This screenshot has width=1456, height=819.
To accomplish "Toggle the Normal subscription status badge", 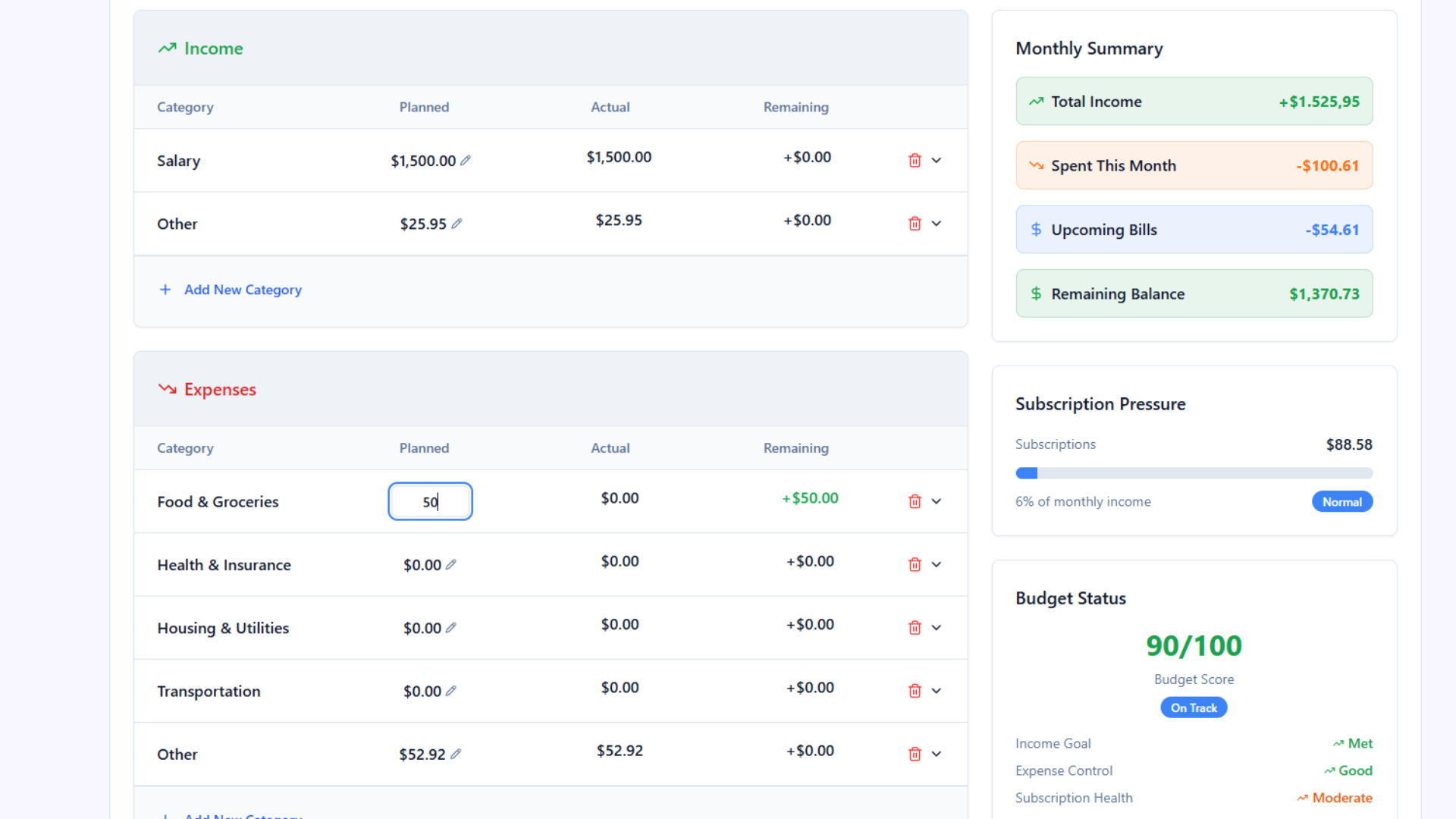I will click(x=1341, y=501).
